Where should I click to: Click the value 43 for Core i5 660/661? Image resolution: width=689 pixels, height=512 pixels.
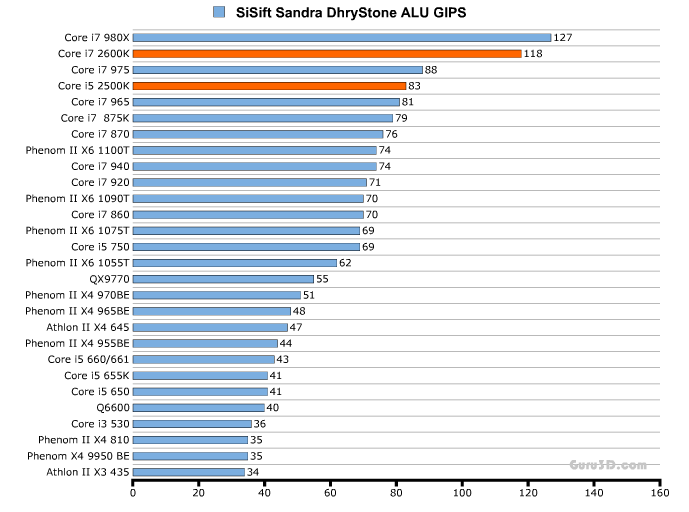coord(283,359)
